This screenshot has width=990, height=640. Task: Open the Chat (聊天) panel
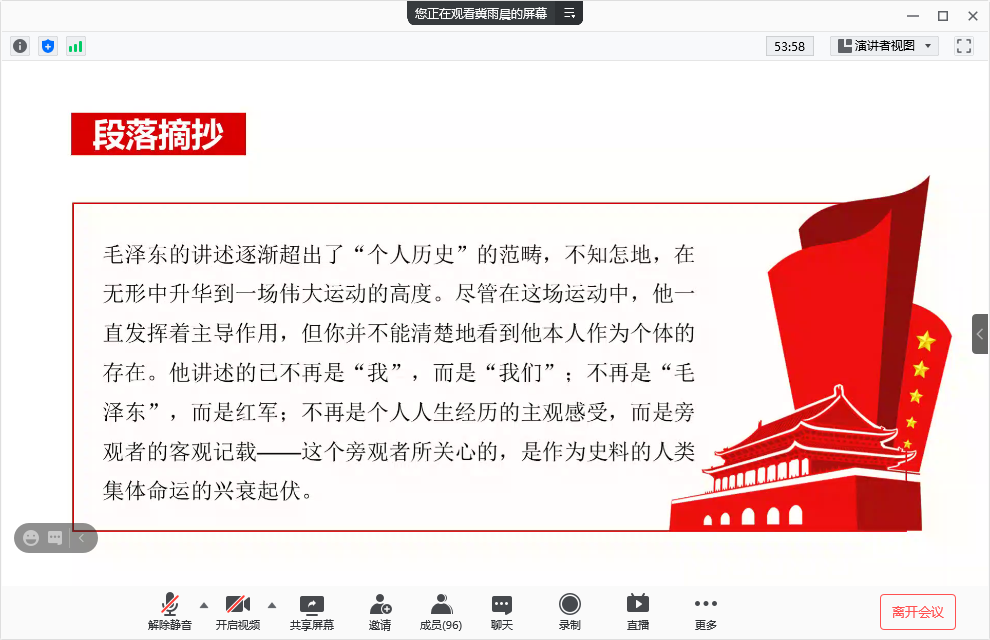coord(502,612)
